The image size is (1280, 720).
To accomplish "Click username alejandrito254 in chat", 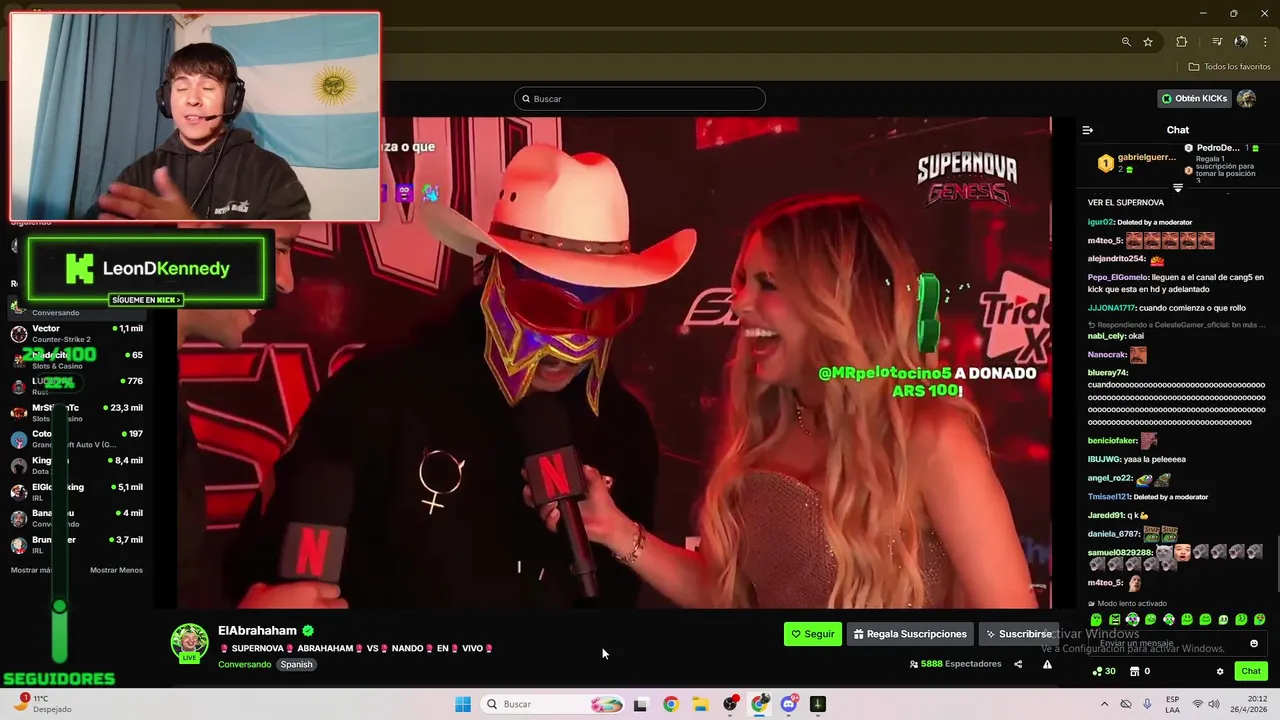I will (x=1116, y=259).
